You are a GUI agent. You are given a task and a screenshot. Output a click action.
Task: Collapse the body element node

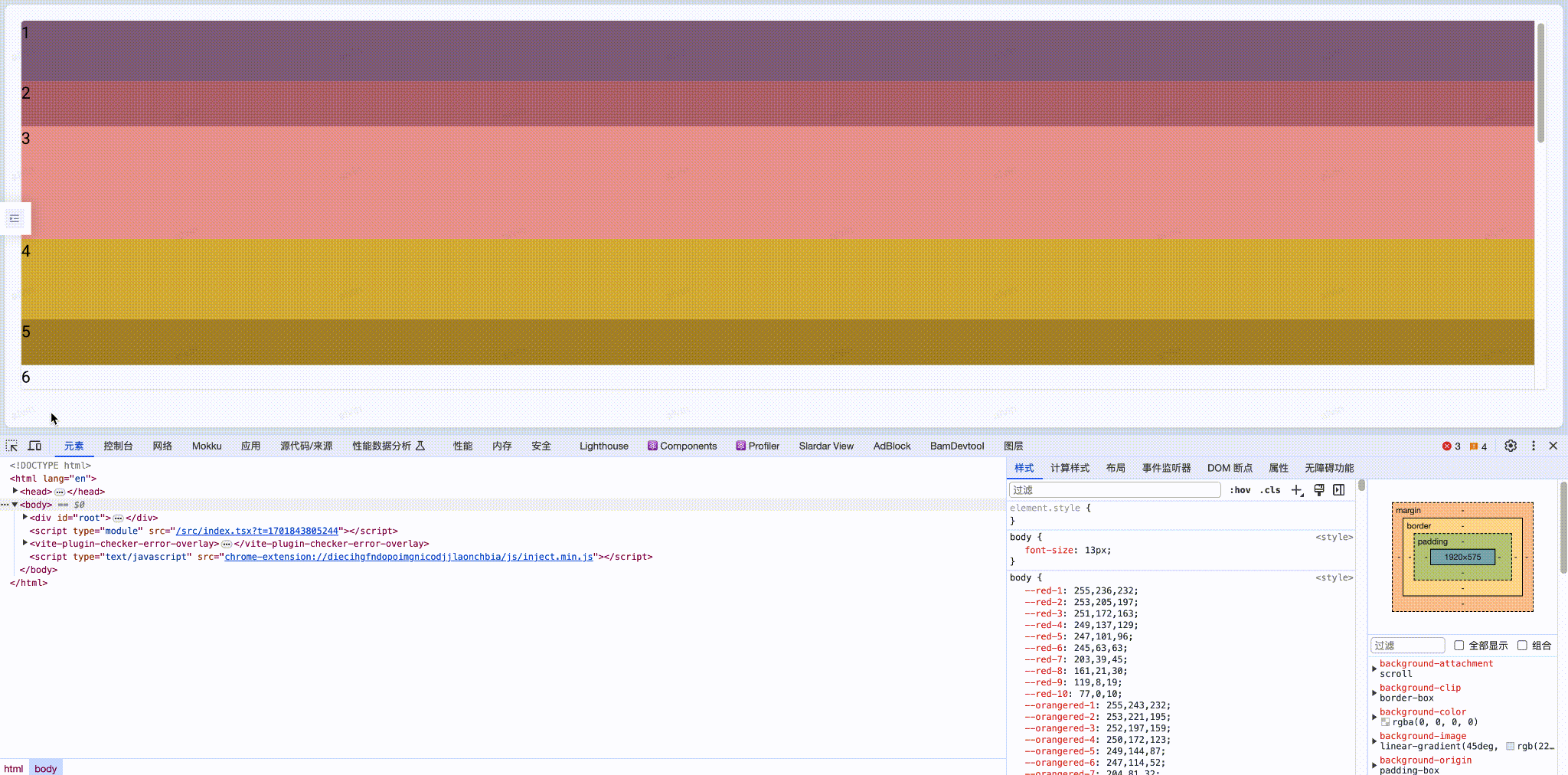click(15, 505)
